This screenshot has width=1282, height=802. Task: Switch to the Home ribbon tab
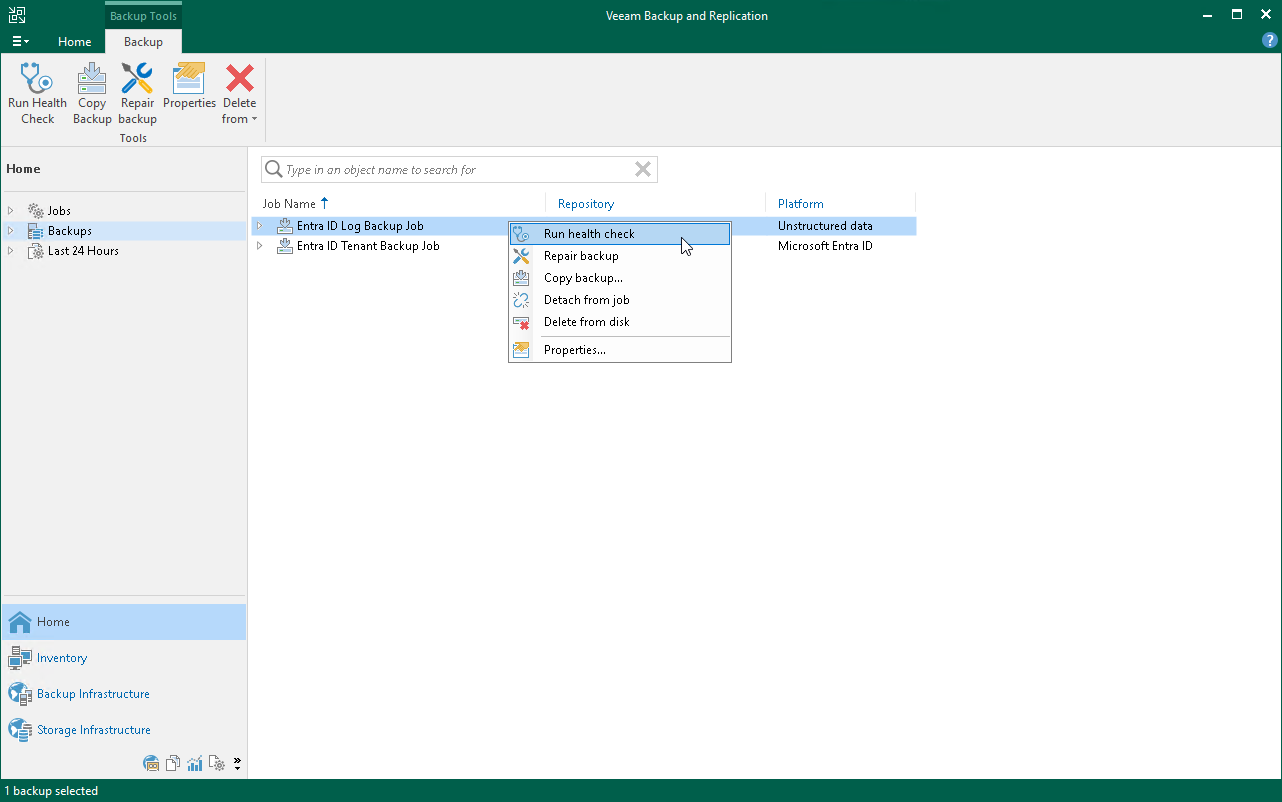pos(75,42)
